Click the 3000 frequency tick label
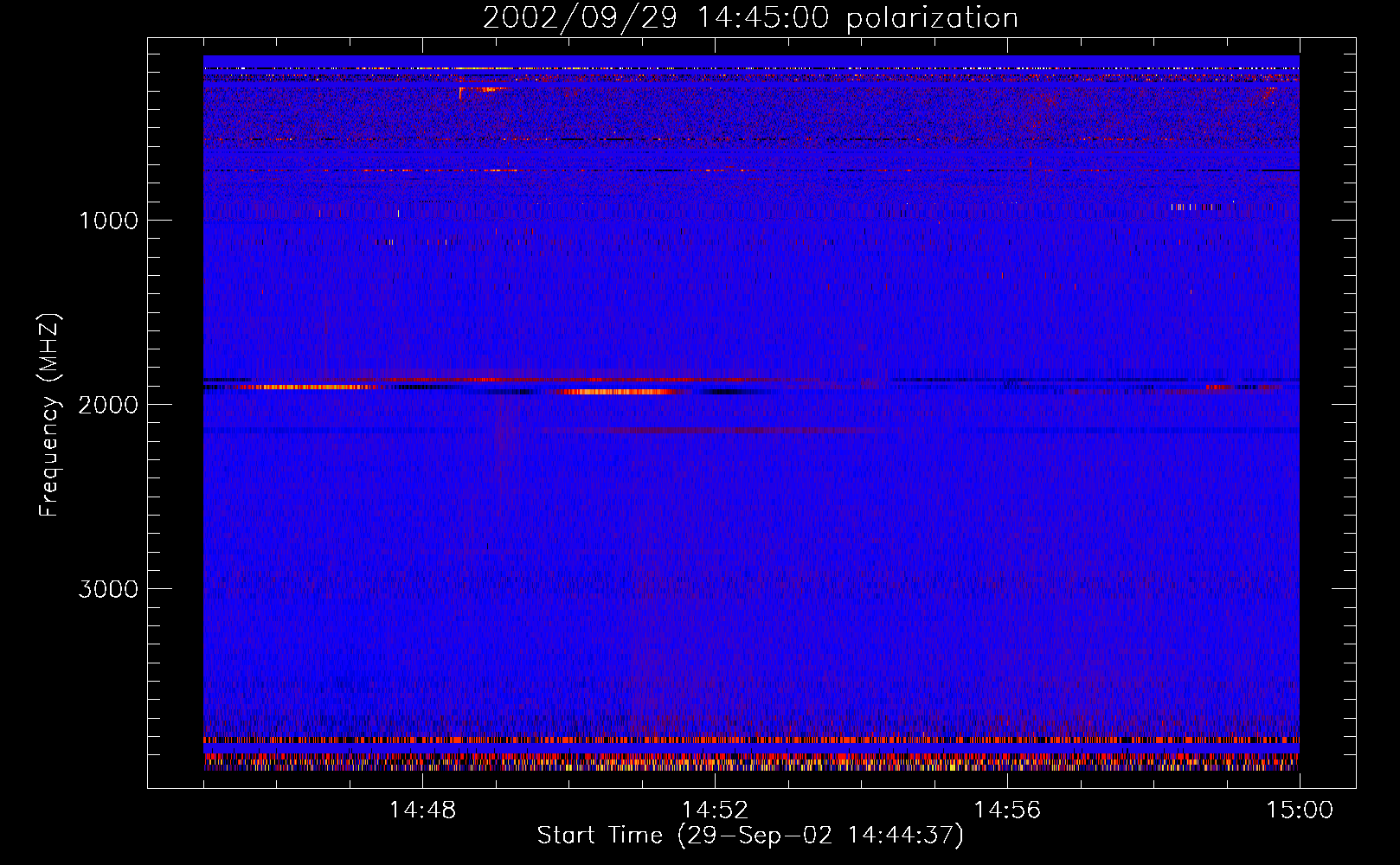Screen dimensions: 1400x865 coord(108,589)
